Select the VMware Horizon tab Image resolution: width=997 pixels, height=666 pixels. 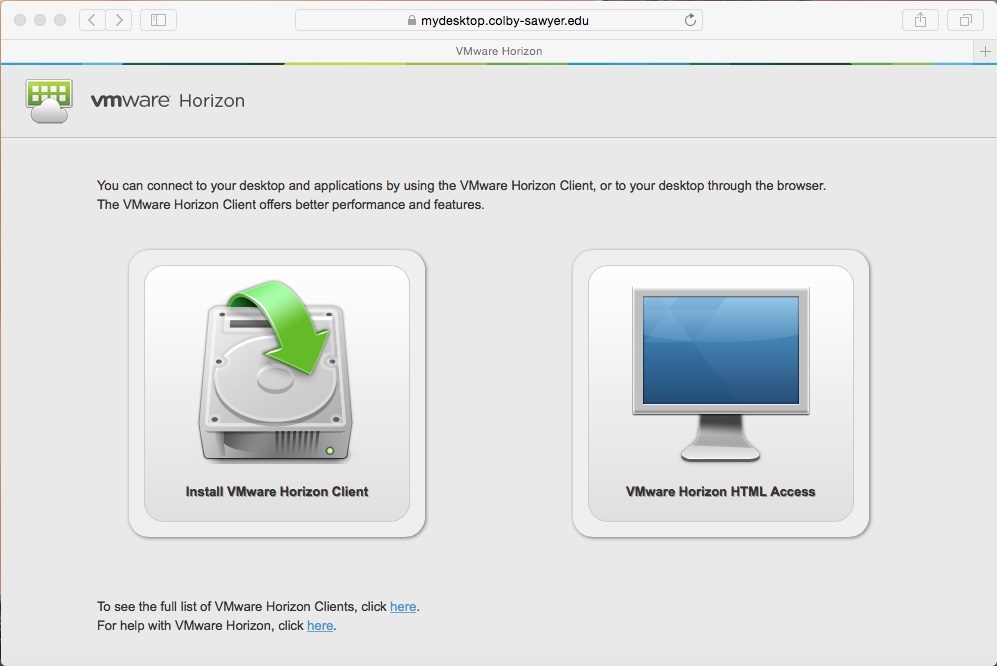tap(499, 50)
